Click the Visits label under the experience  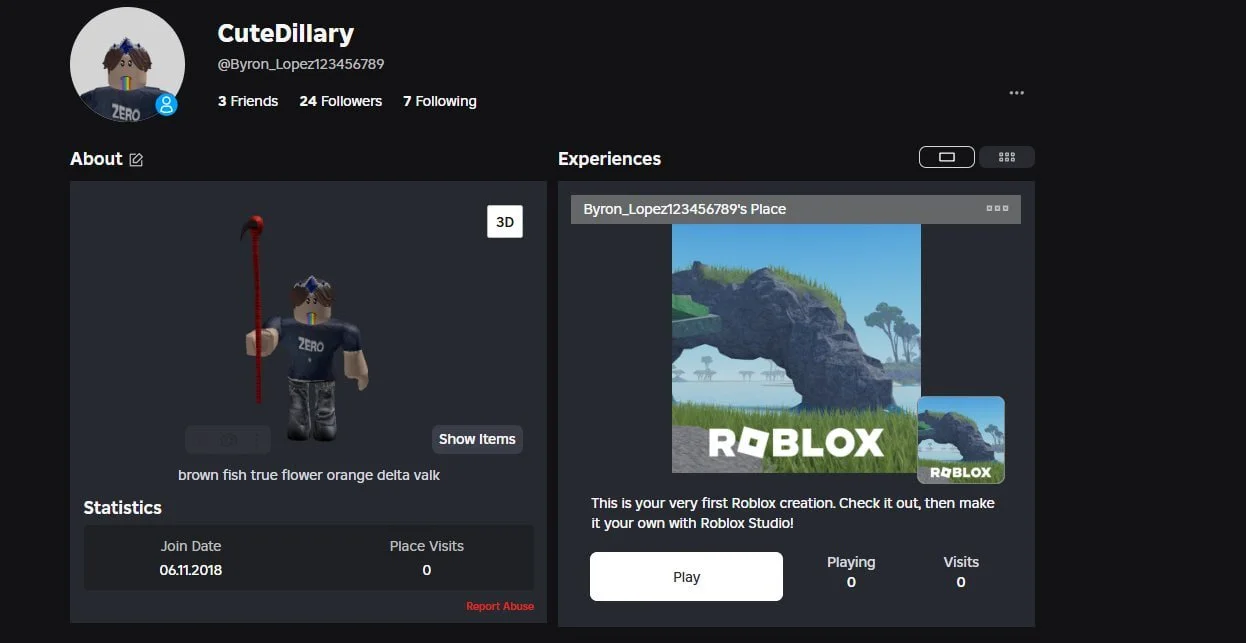pyautogui.click(x=961, y=562)
